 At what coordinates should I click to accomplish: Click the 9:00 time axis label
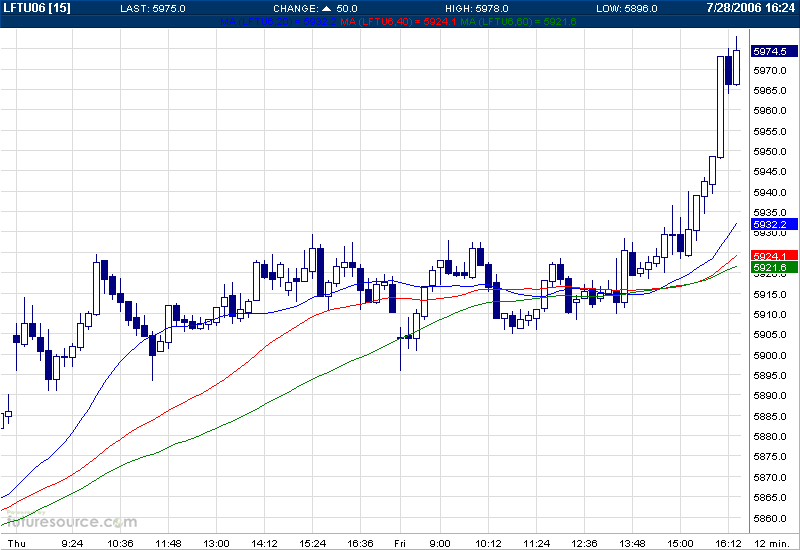click(x=440, y=543)
